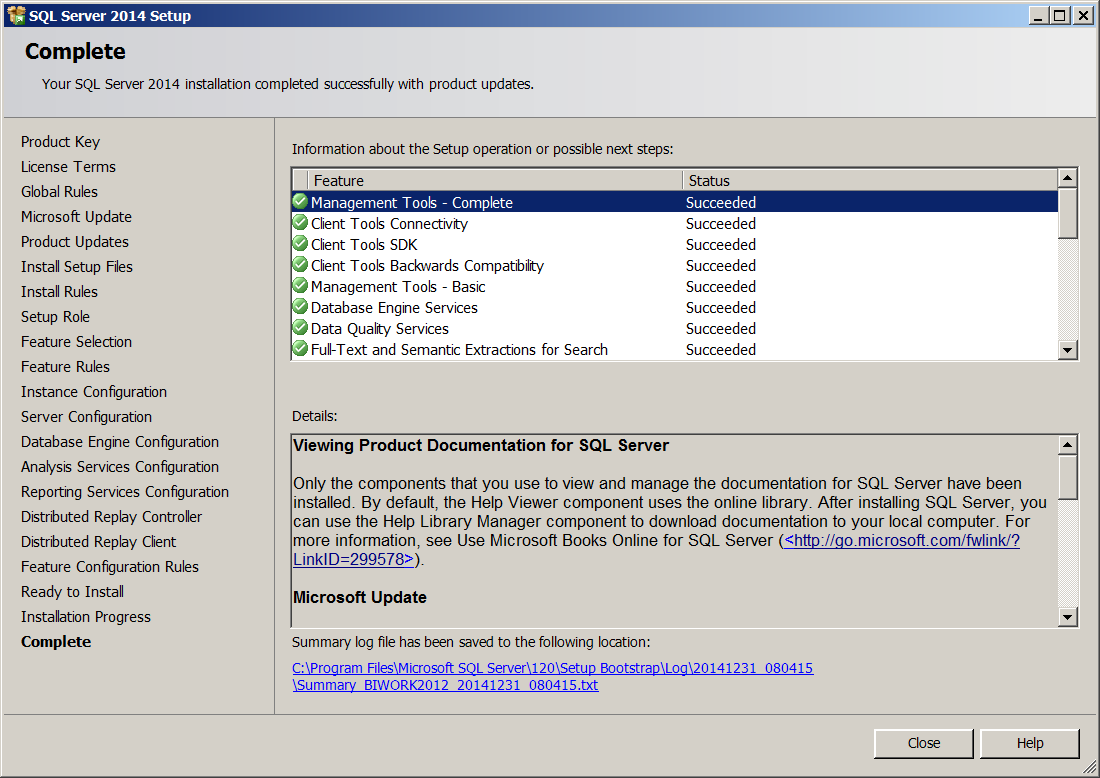The width and height of the screenshot is (1100, 778).
Task: Click the Help button
Action: 1029,743
